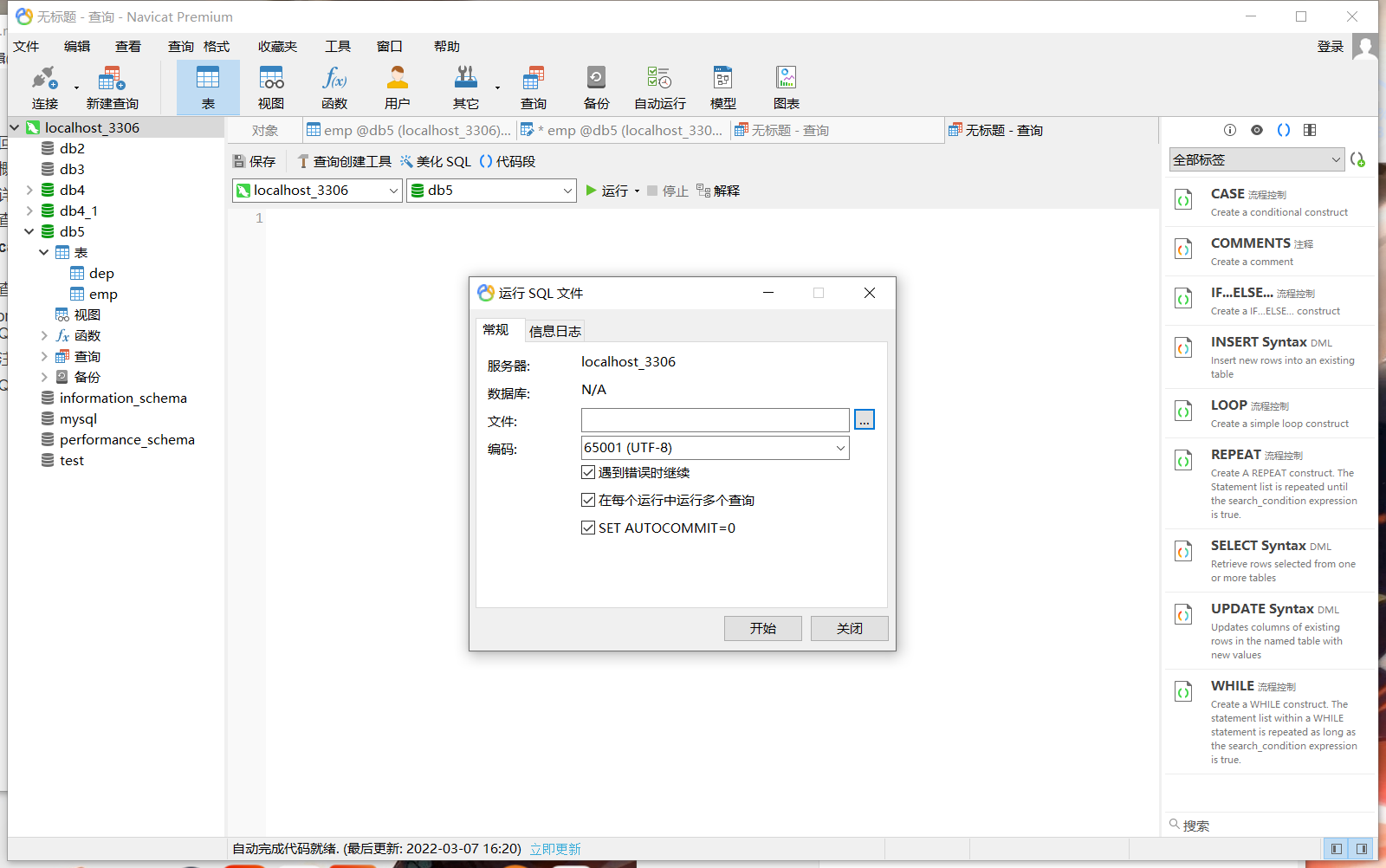The width and height of the screenshot is (1386, 868).
Task: Click 停止 stop button
Action: [x=668, y=191]
